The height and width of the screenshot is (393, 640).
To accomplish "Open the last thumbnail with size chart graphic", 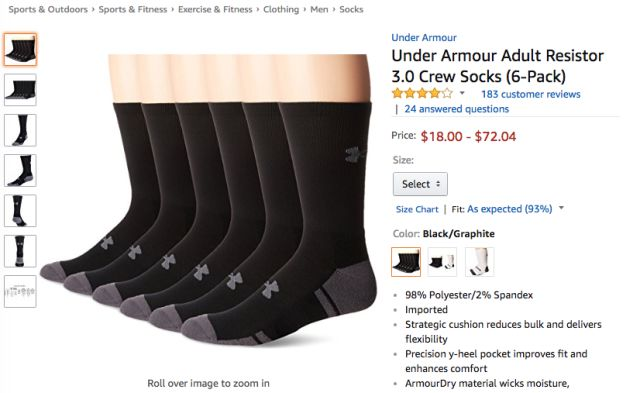I will [x=20, y=291].
